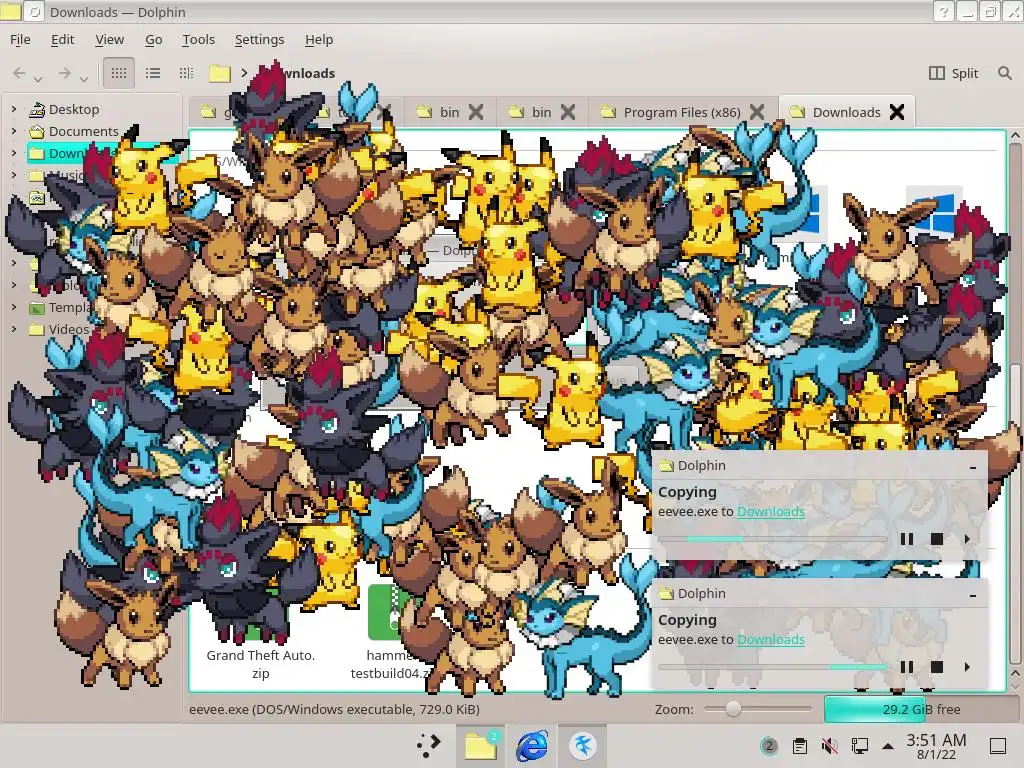The height and width of the screenshot is (768, 1024).
Task: Stop the lower eevee.exe copy job
Action: [936, 667]
